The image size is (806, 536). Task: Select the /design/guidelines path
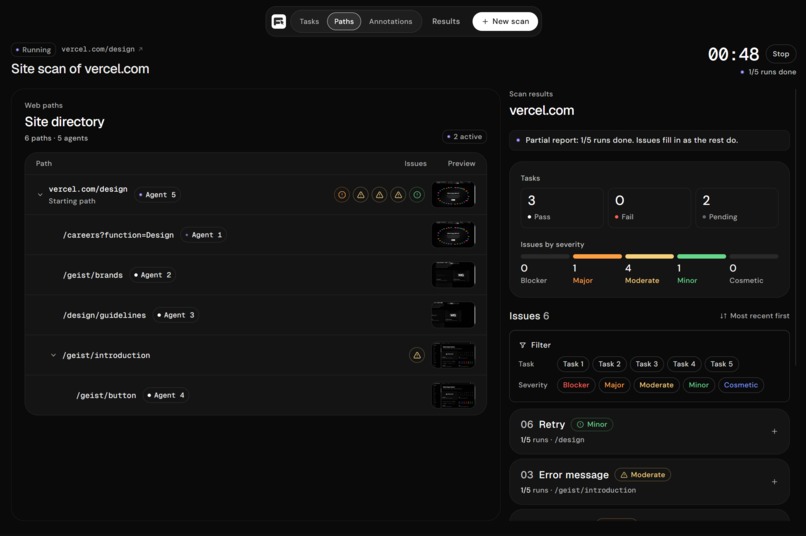(104, 315)
